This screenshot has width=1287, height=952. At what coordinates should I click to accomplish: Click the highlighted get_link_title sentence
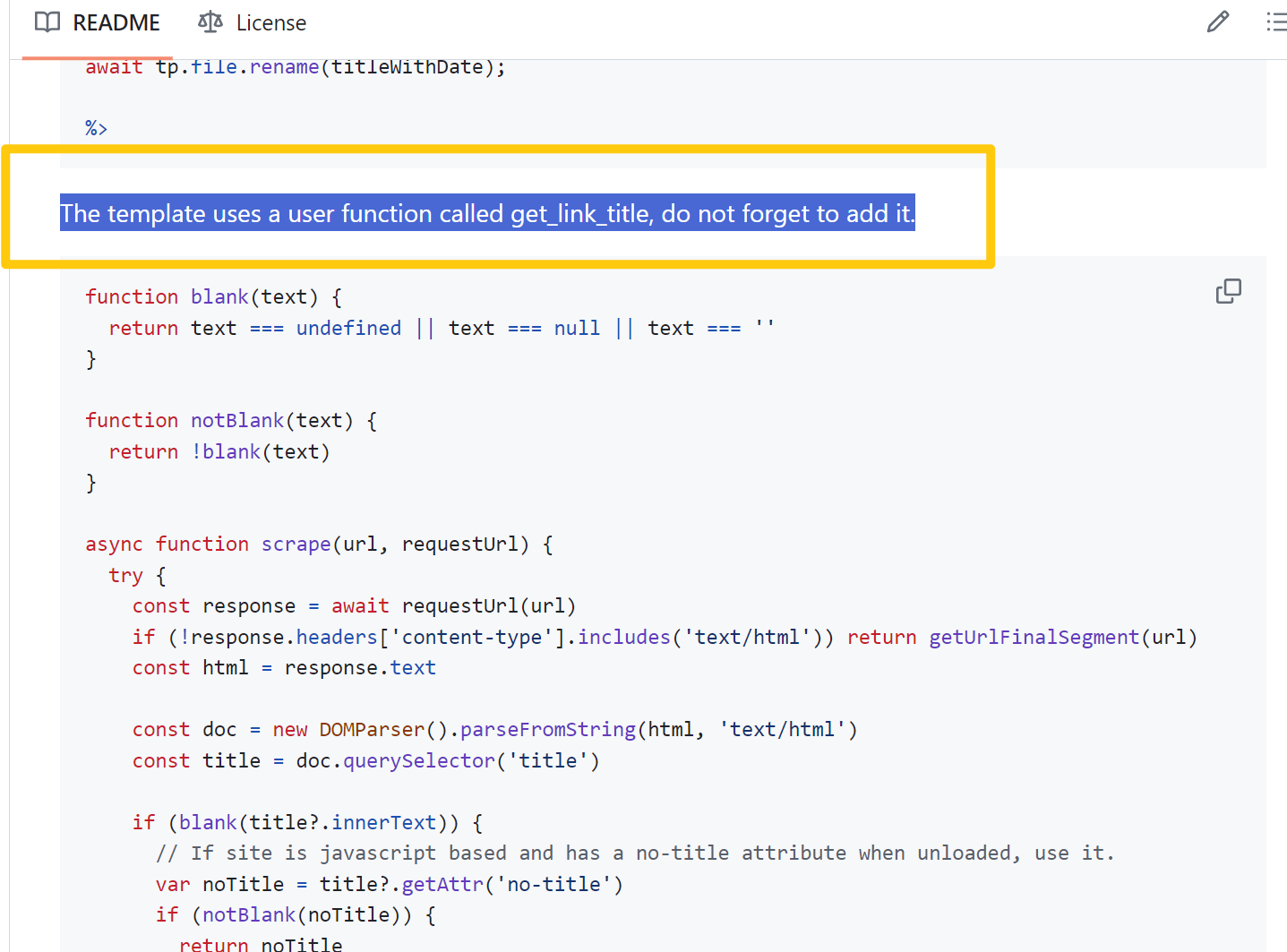487,213
